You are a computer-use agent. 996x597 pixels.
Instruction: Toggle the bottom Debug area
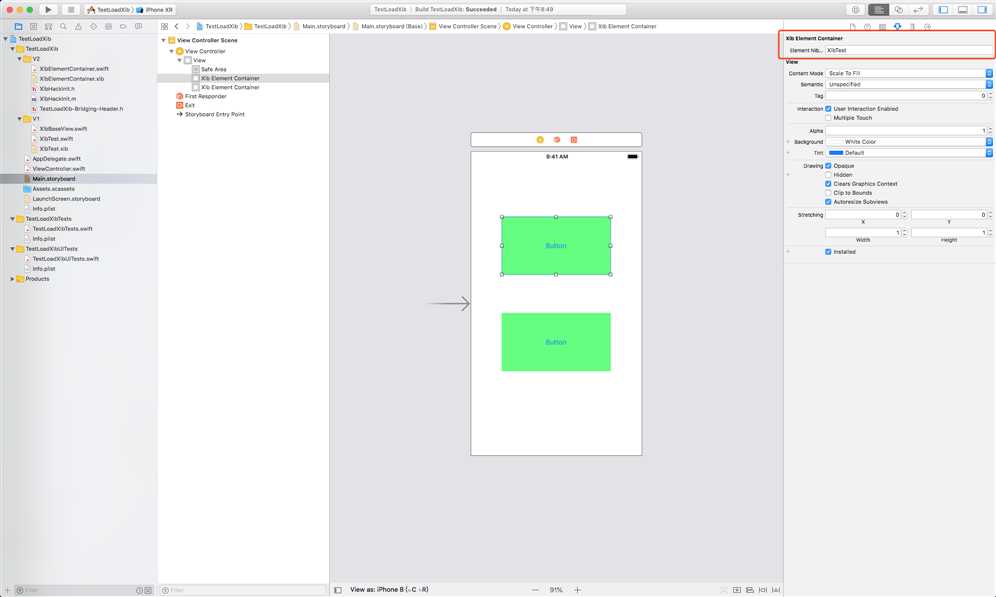pos(963,10)
